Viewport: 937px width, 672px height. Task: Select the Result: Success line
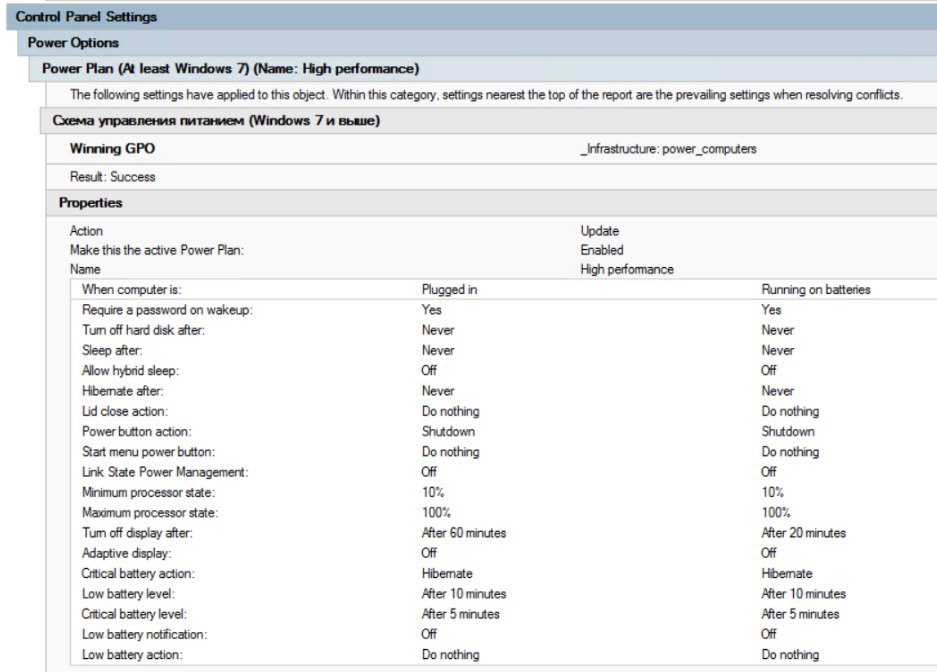point(112,177)
